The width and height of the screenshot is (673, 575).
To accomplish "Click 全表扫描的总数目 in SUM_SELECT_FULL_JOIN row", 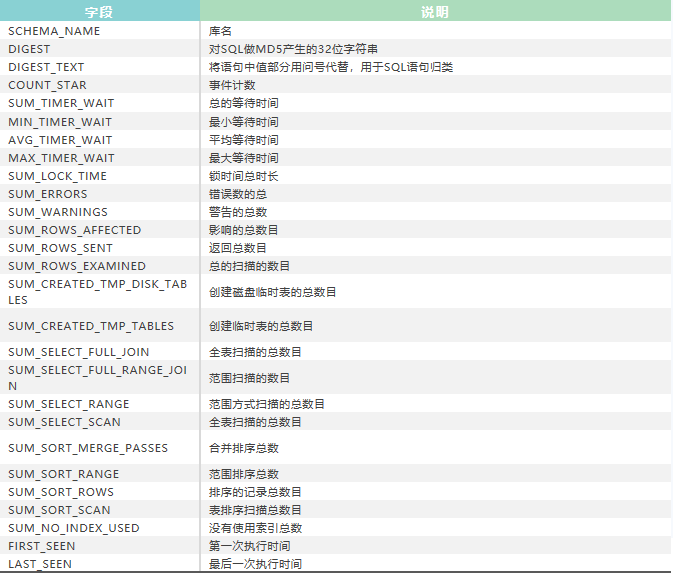I will coord(255,352).
